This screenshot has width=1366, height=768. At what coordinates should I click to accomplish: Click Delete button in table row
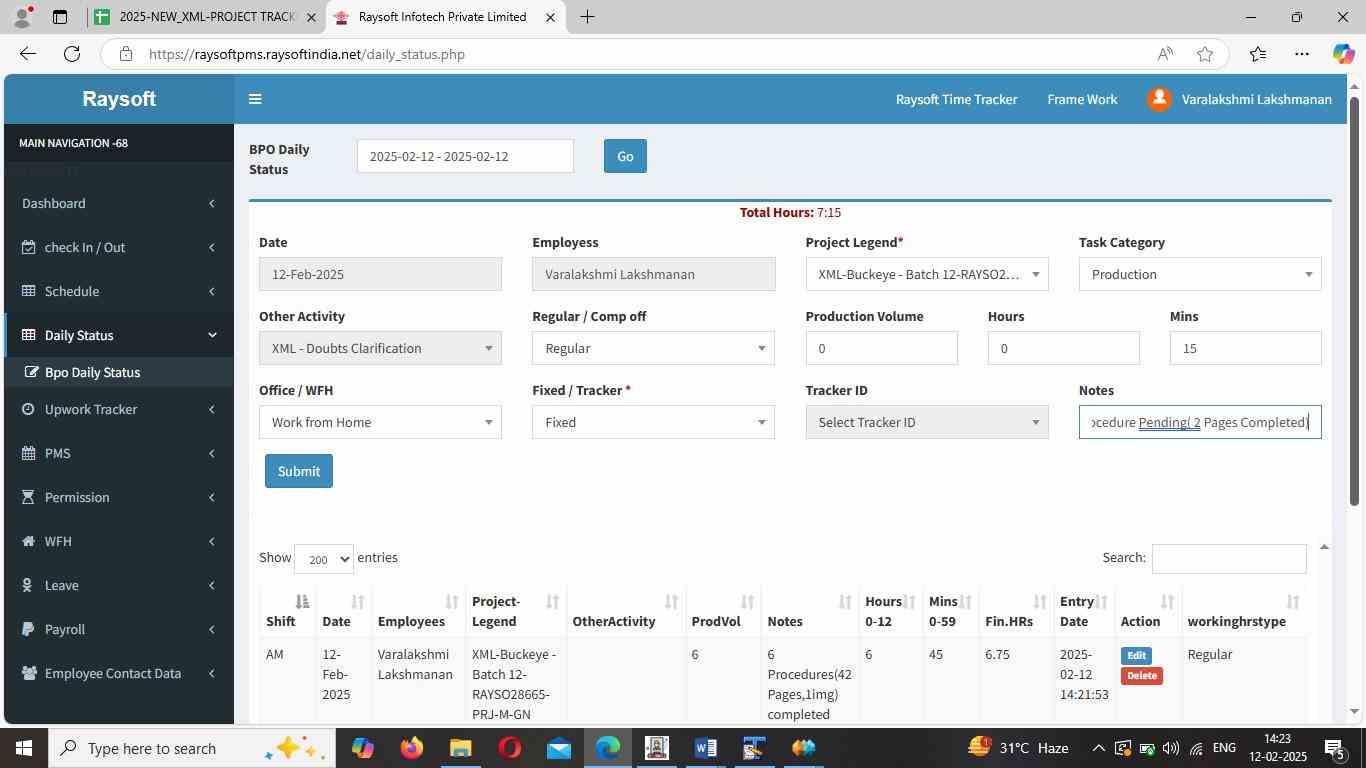point(1142,676)
